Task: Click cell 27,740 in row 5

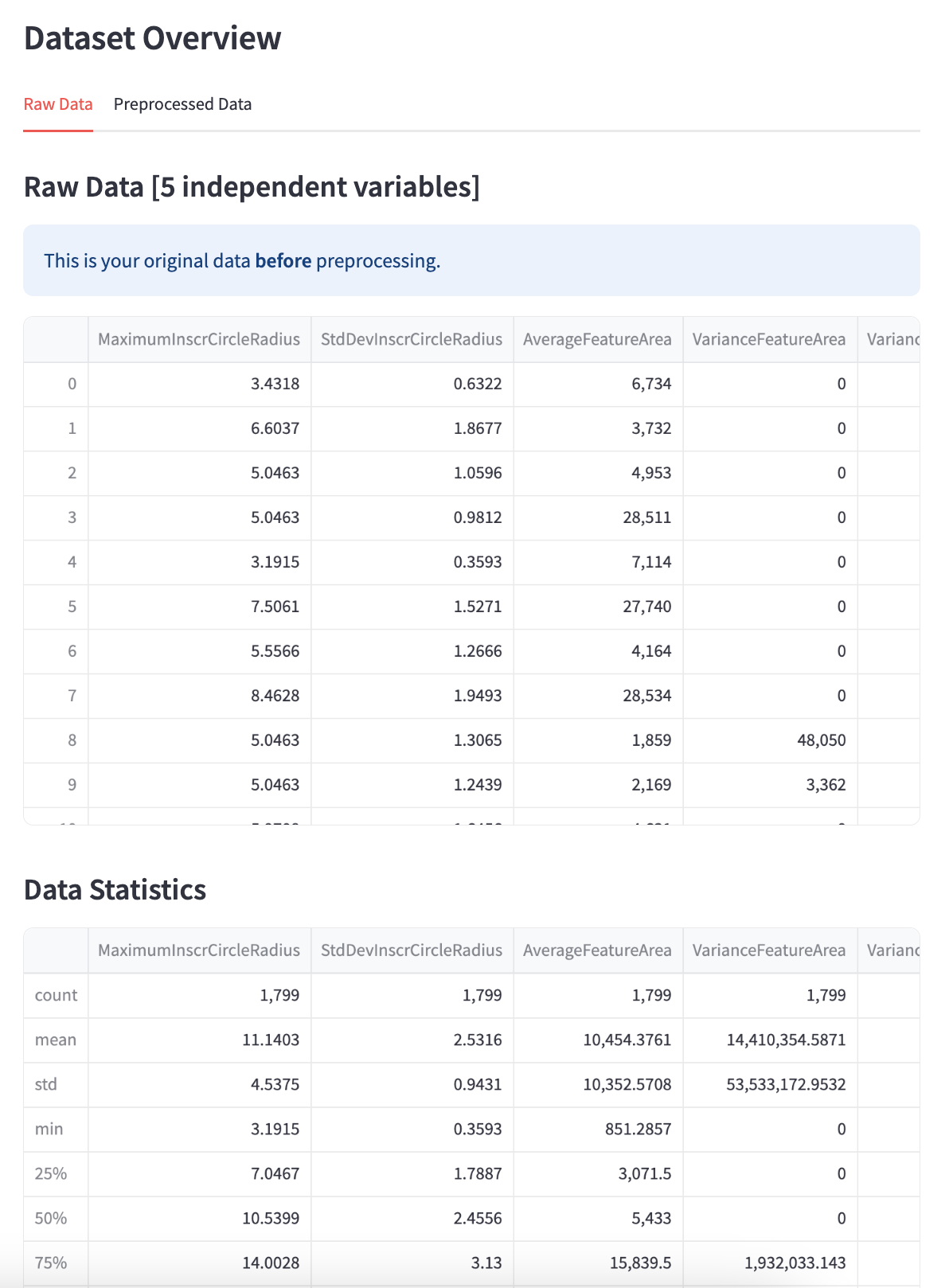Action: click(x=598, y=607)
